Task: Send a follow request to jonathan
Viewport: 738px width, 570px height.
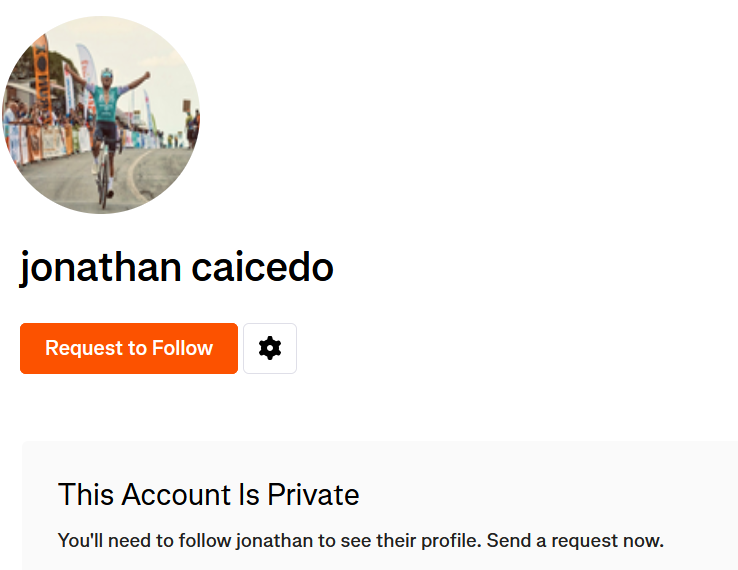Action: point(129,348)
